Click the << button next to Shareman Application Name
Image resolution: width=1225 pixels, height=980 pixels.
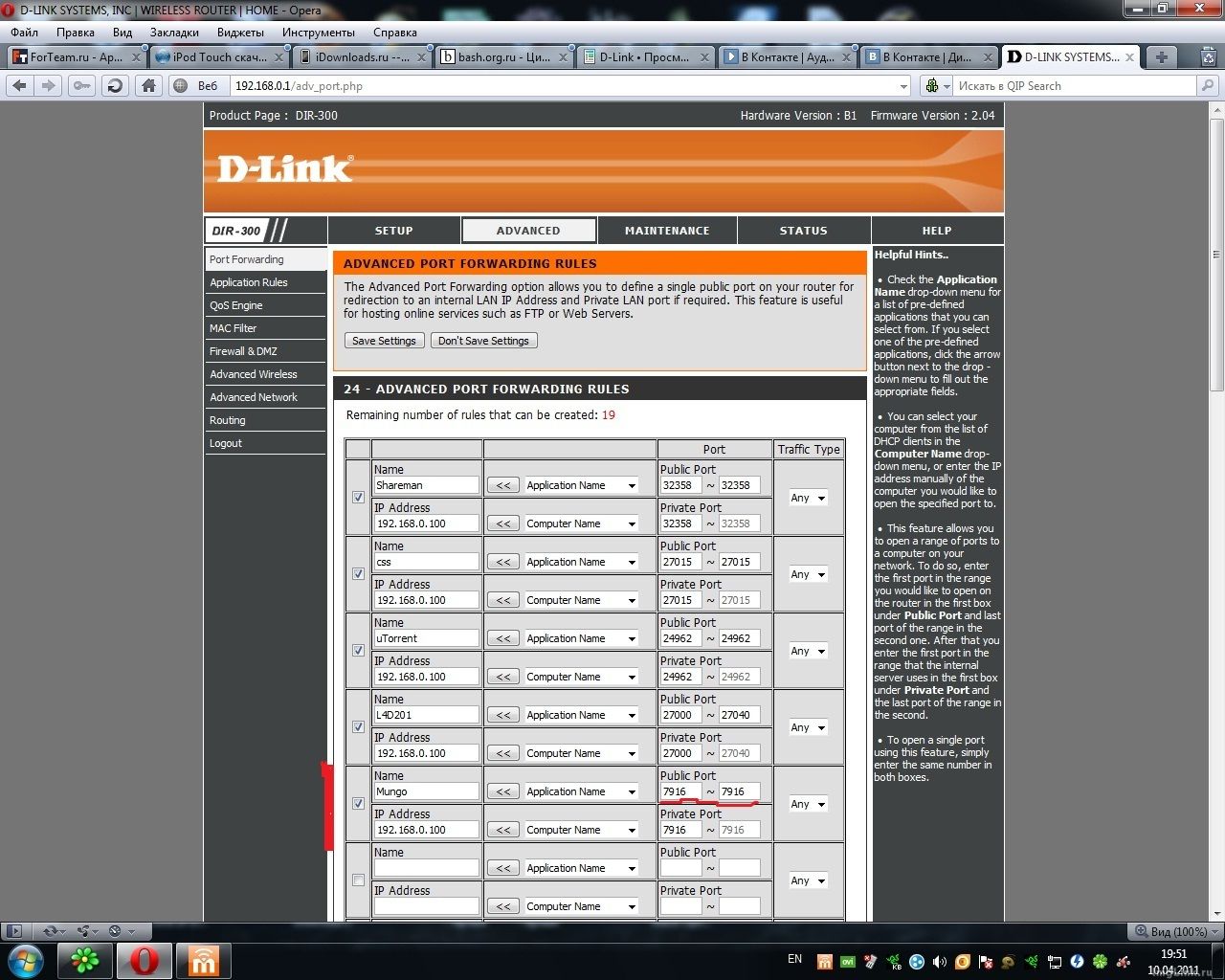pyautogui.click(x=503, y=485)
